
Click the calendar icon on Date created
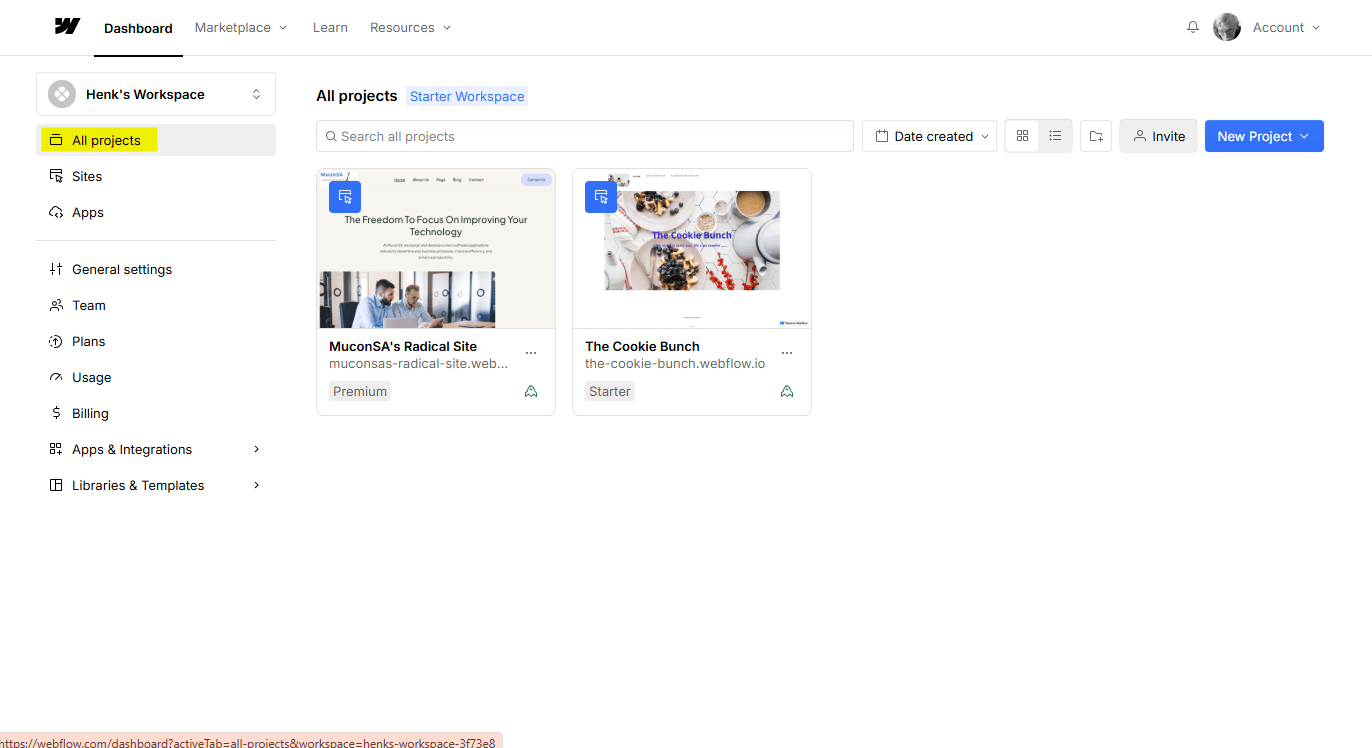[882, 136]
